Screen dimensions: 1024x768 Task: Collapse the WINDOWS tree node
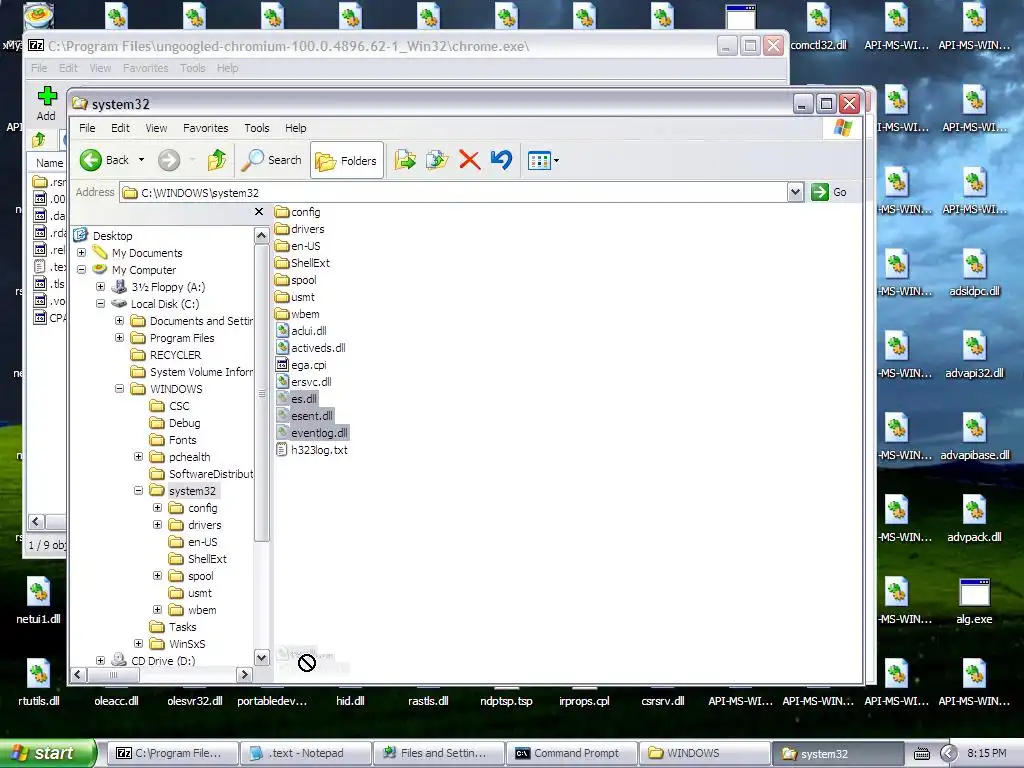[120, 389]
